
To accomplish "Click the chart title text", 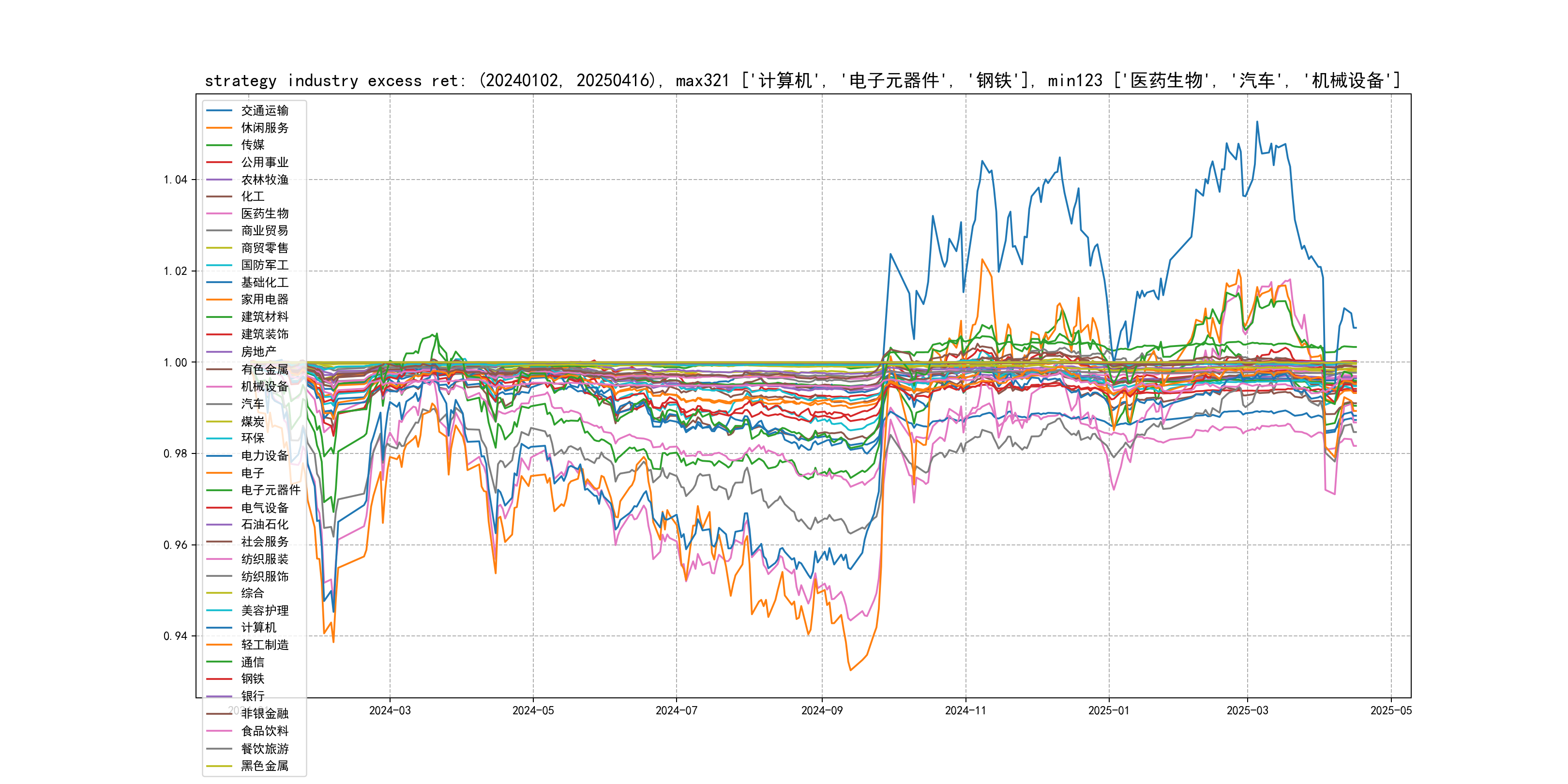I will [x=802, y=80].
